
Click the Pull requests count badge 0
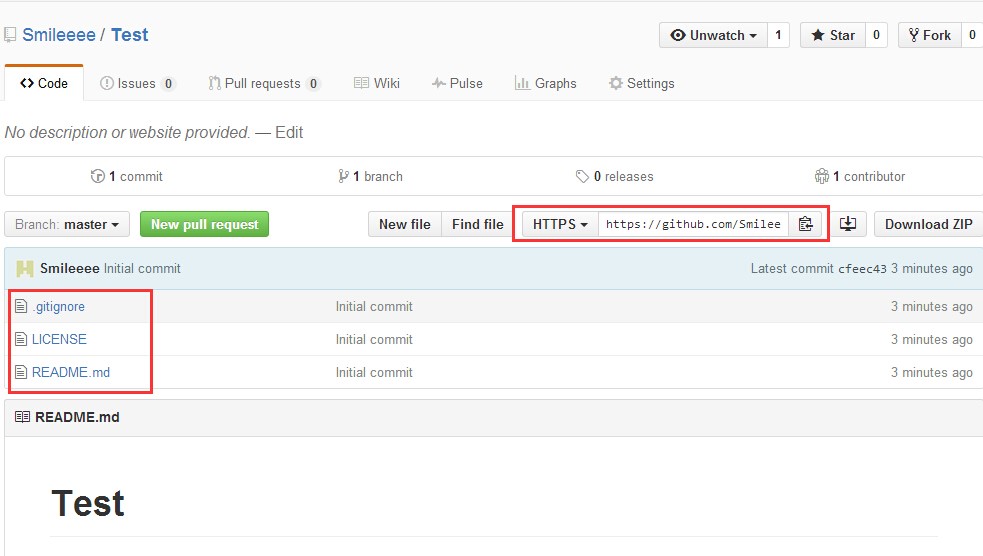[313, 83]
